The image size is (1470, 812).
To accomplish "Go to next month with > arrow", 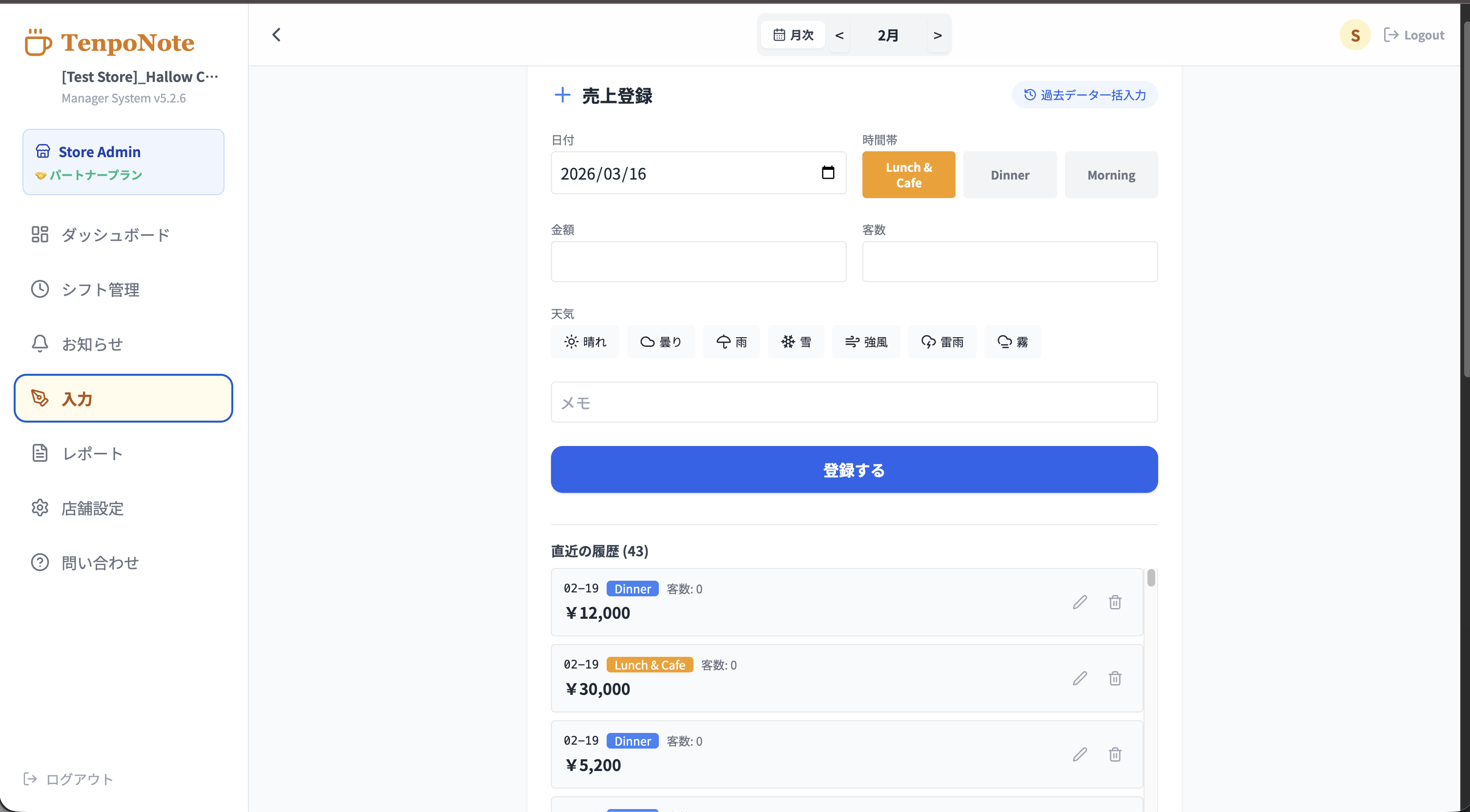I will [938, 35].
